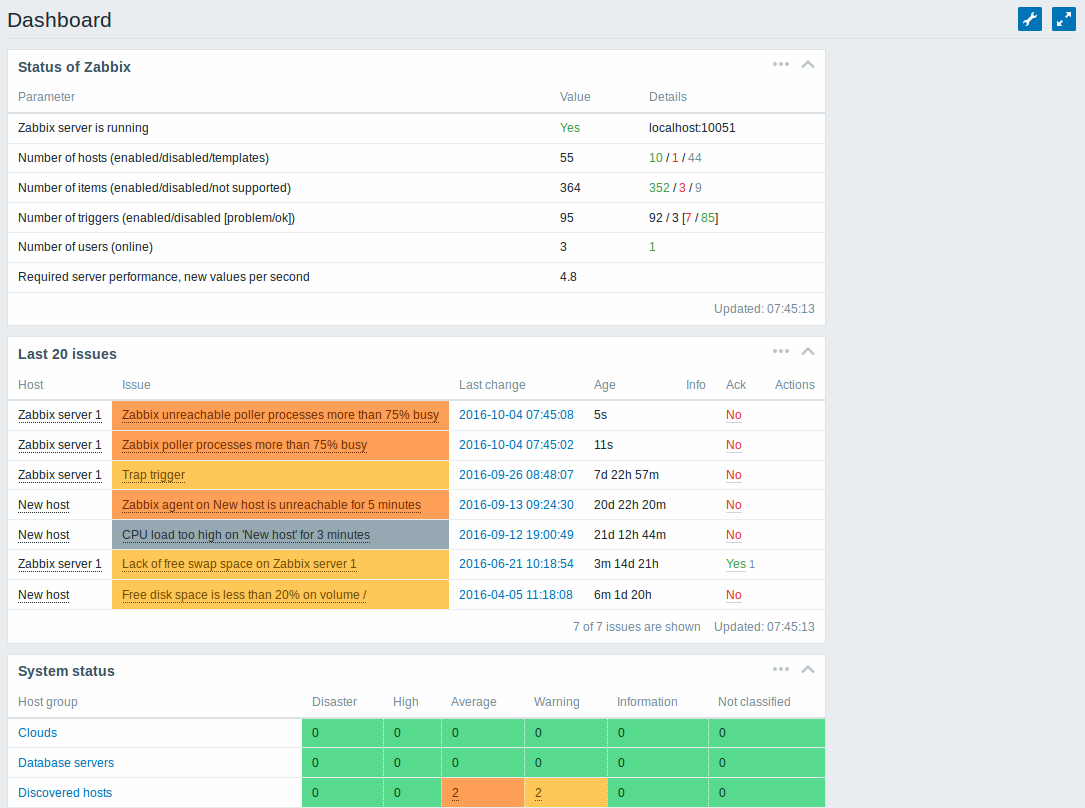This screenshot has height=808, width=1085.
Task: Click Ack 'No' for Trap trigger issue
Action: coord(733,475)
